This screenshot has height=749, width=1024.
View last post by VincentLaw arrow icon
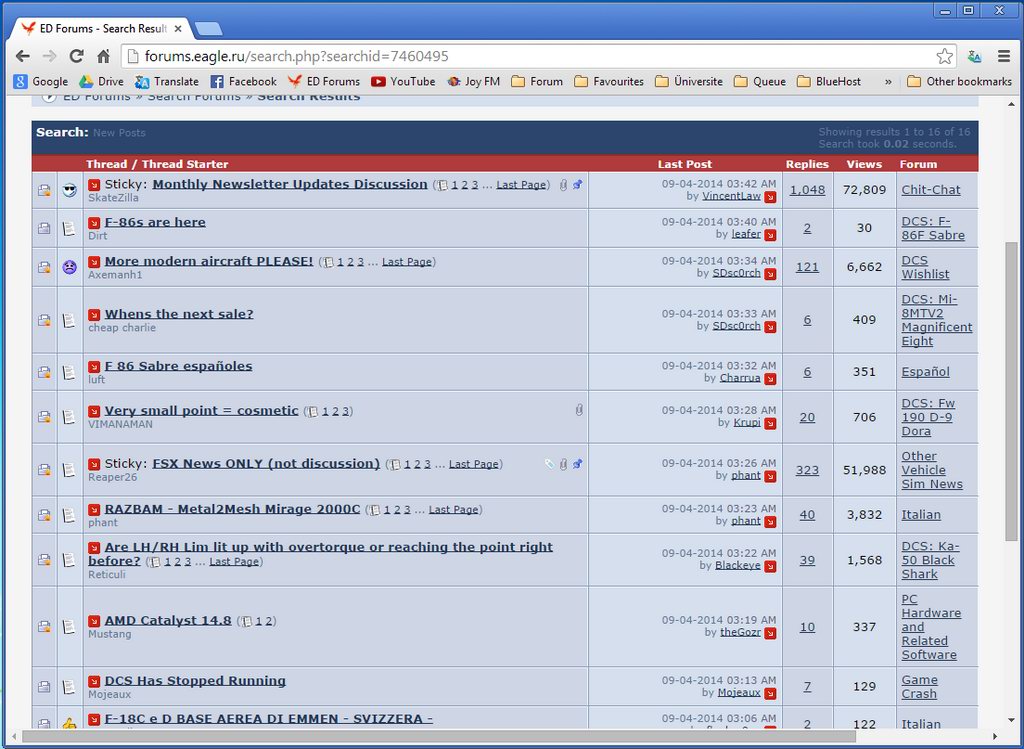pyautogui.click(x=771, y=197)
